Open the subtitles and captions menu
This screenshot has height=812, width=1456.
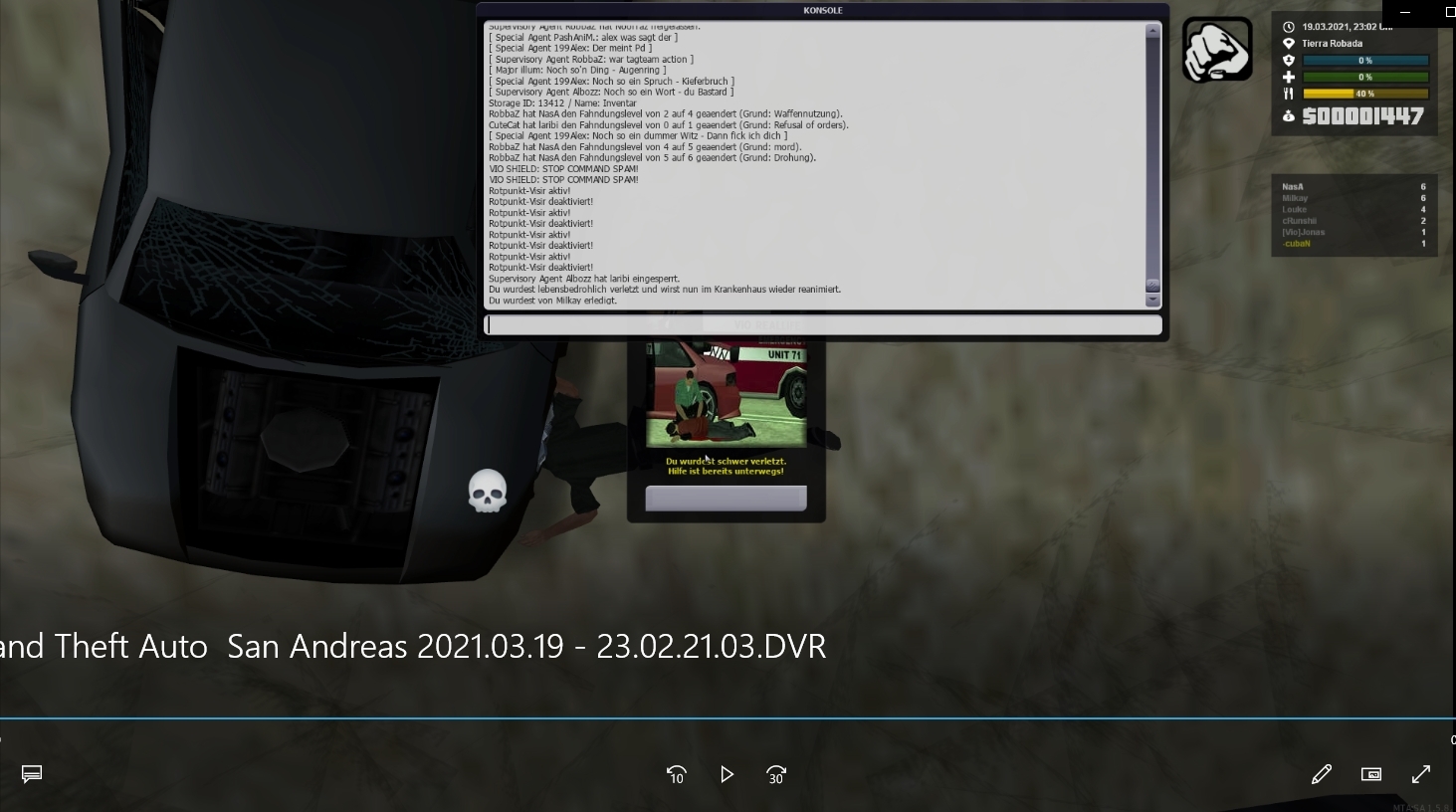tap(32, 774)
